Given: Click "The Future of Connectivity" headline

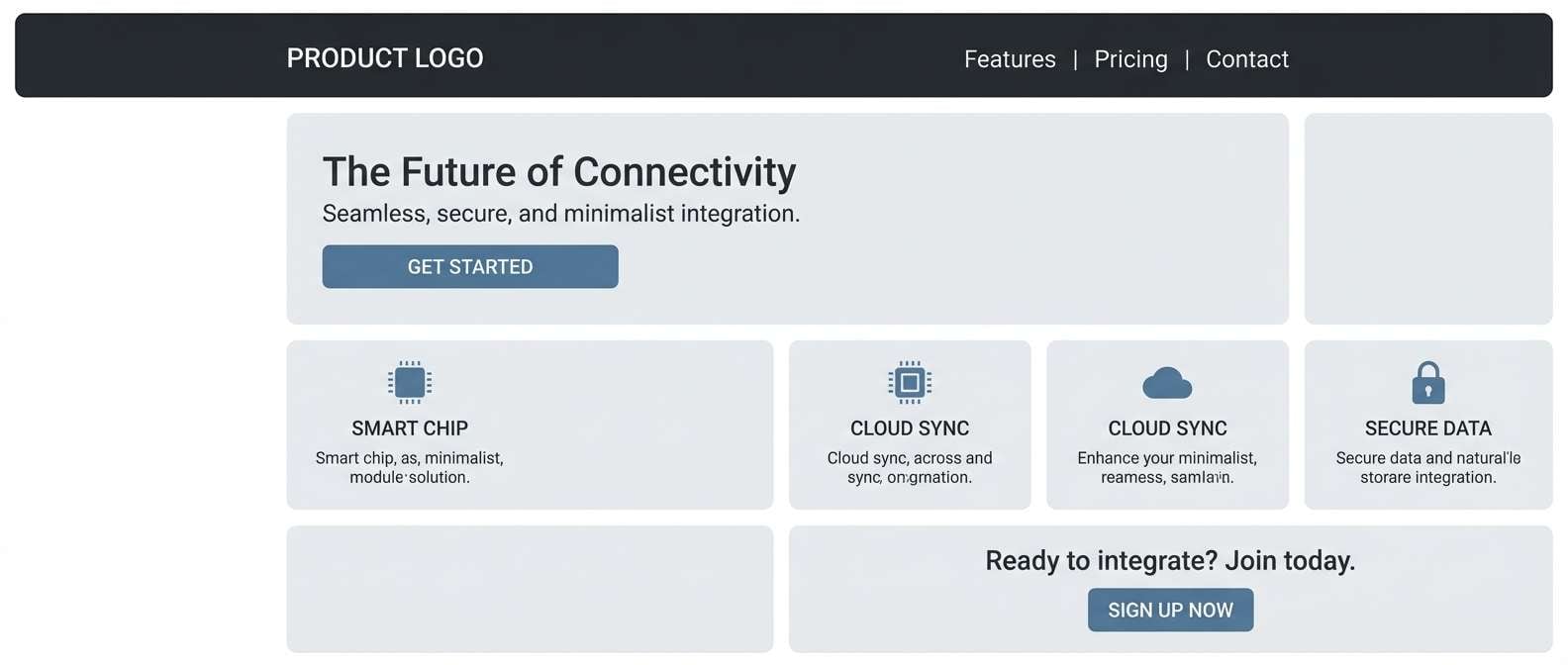Looking at the screenshot, I should (559, 172).
